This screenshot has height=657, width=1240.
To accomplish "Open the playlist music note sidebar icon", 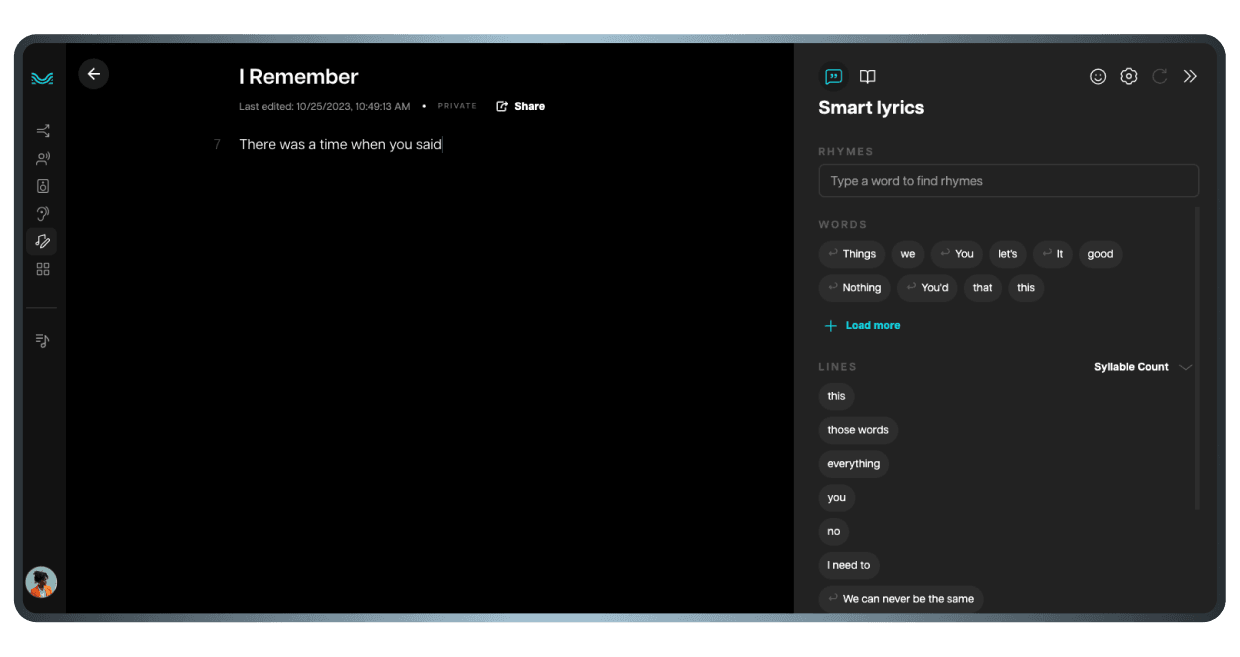I will pos(42,341).
